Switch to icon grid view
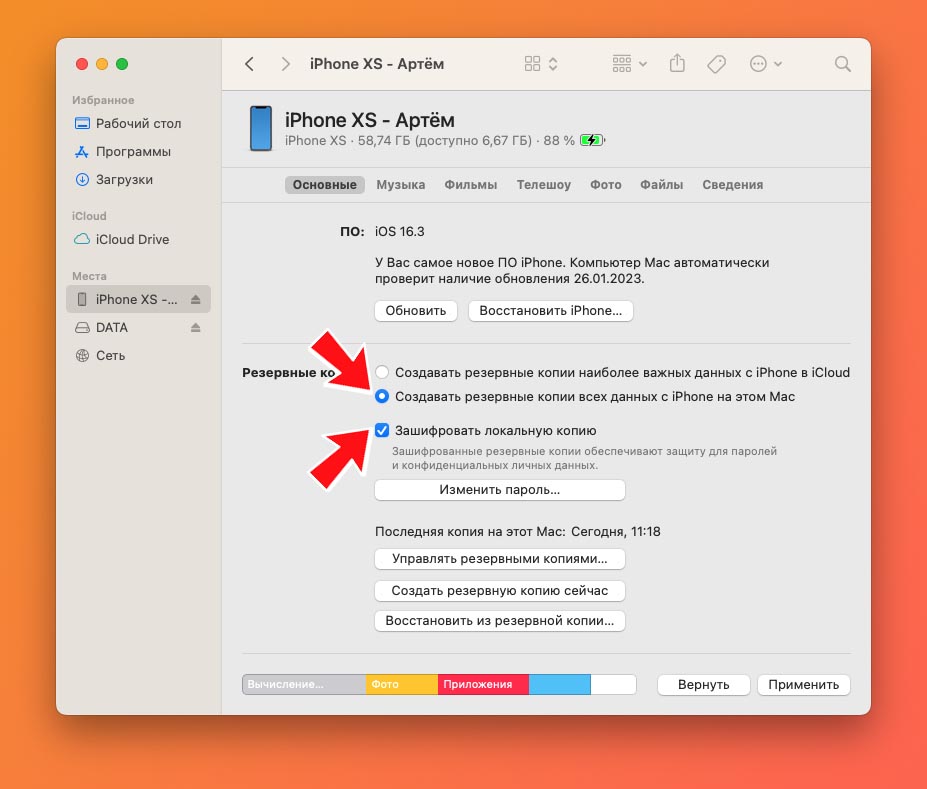The image size is (927, 789). (532, 64)
